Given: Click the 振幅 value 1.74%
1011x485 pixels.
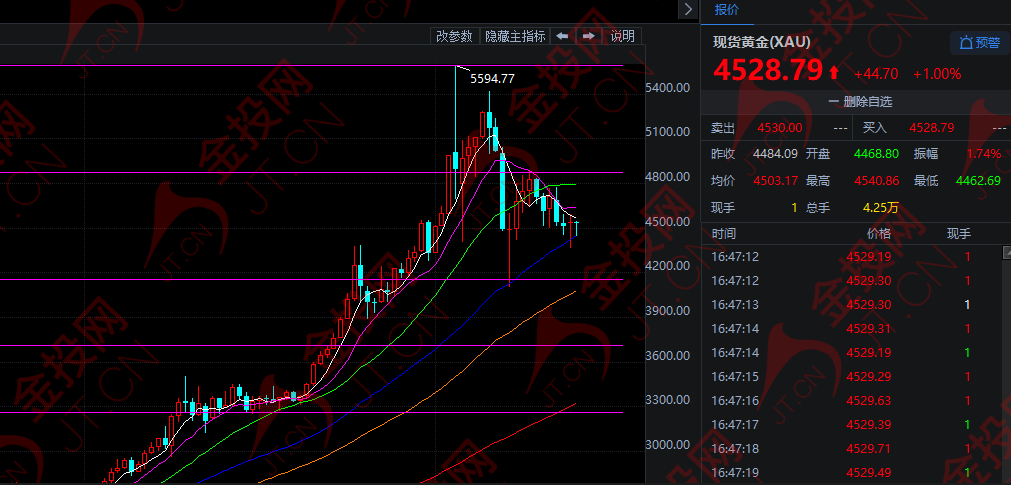Looking at the screenshot, I should [x=984, y=154].
